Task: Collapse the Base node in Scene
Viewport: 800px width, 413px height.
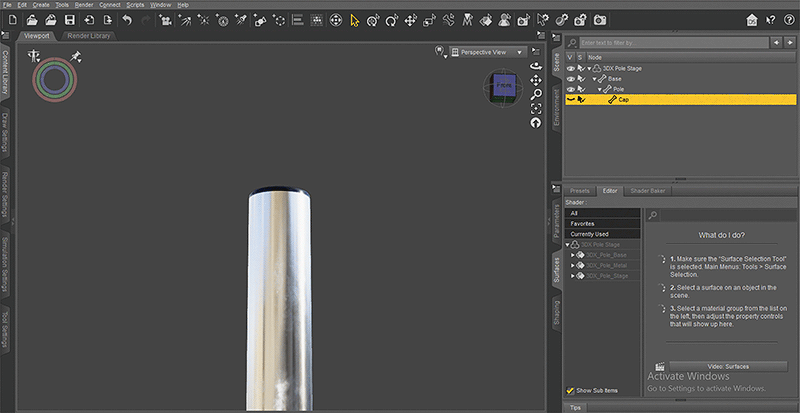Action: (594, 79)
